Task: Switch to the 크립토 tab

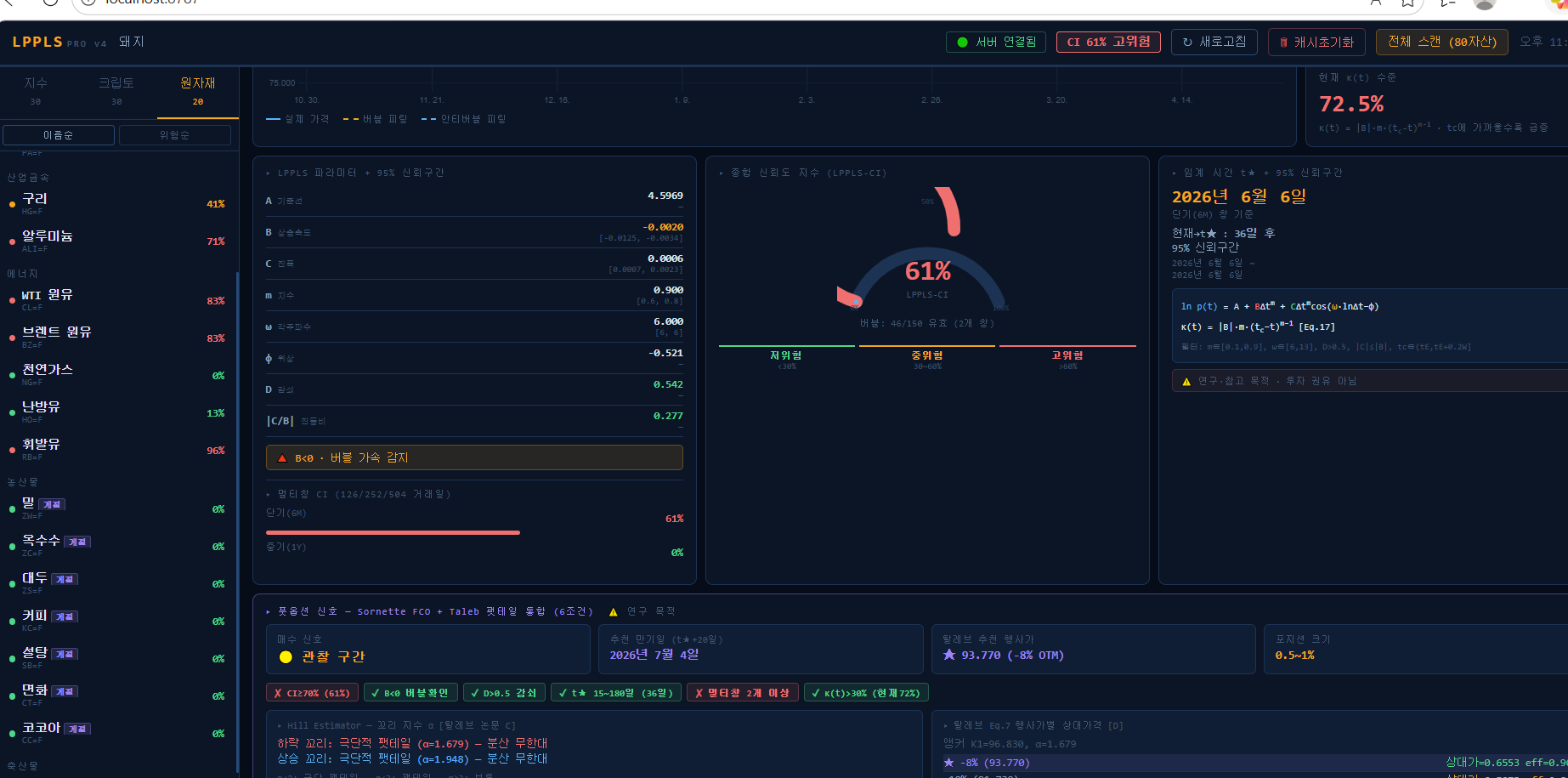Action: (116, 92)
